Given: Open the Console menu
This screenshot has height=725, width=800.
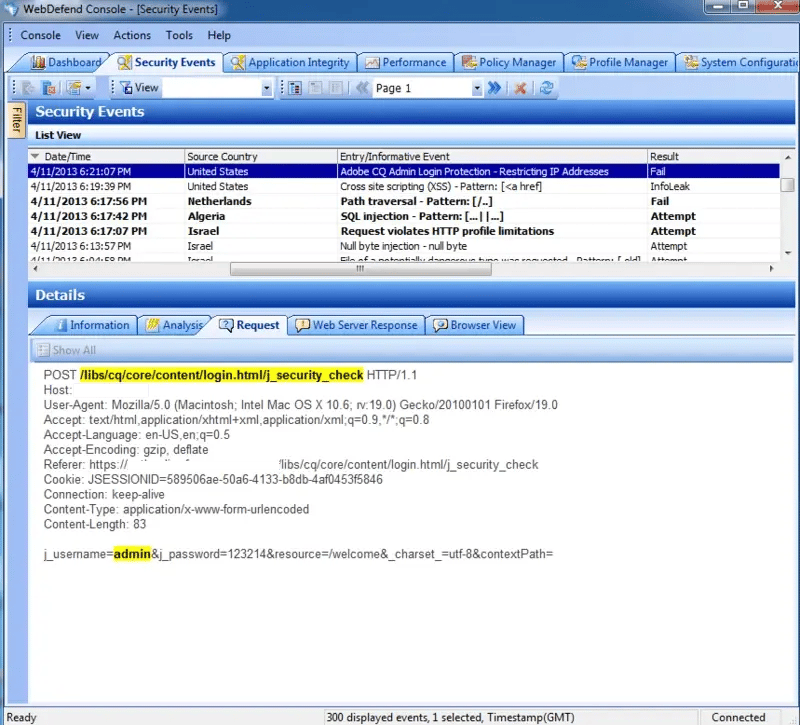Looking at the screenshot, I should [x=40, y=35].
